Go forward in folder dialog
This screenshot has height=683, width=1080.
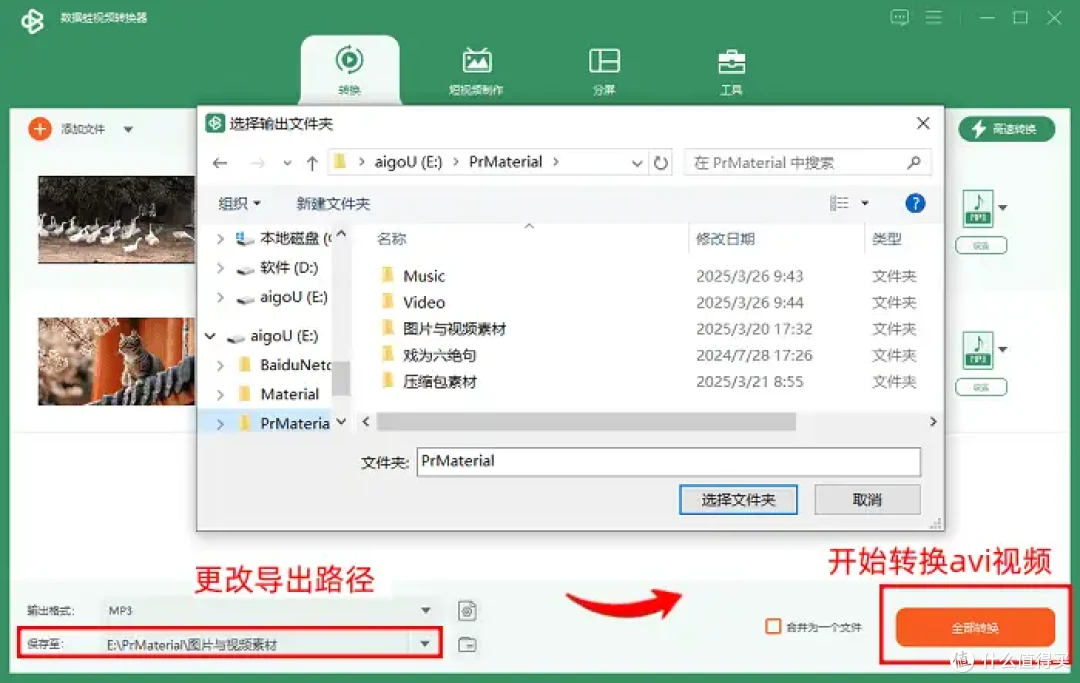pyautogui.click(x=257, y=163)
